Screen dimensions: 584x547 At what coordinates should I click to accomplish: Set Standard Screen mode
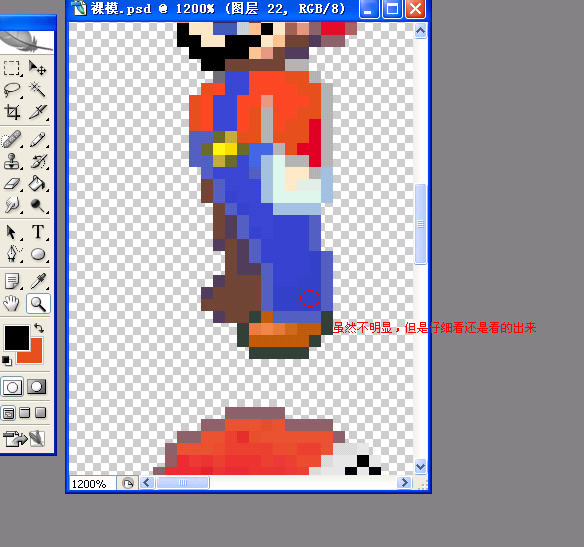click(8, 413)
